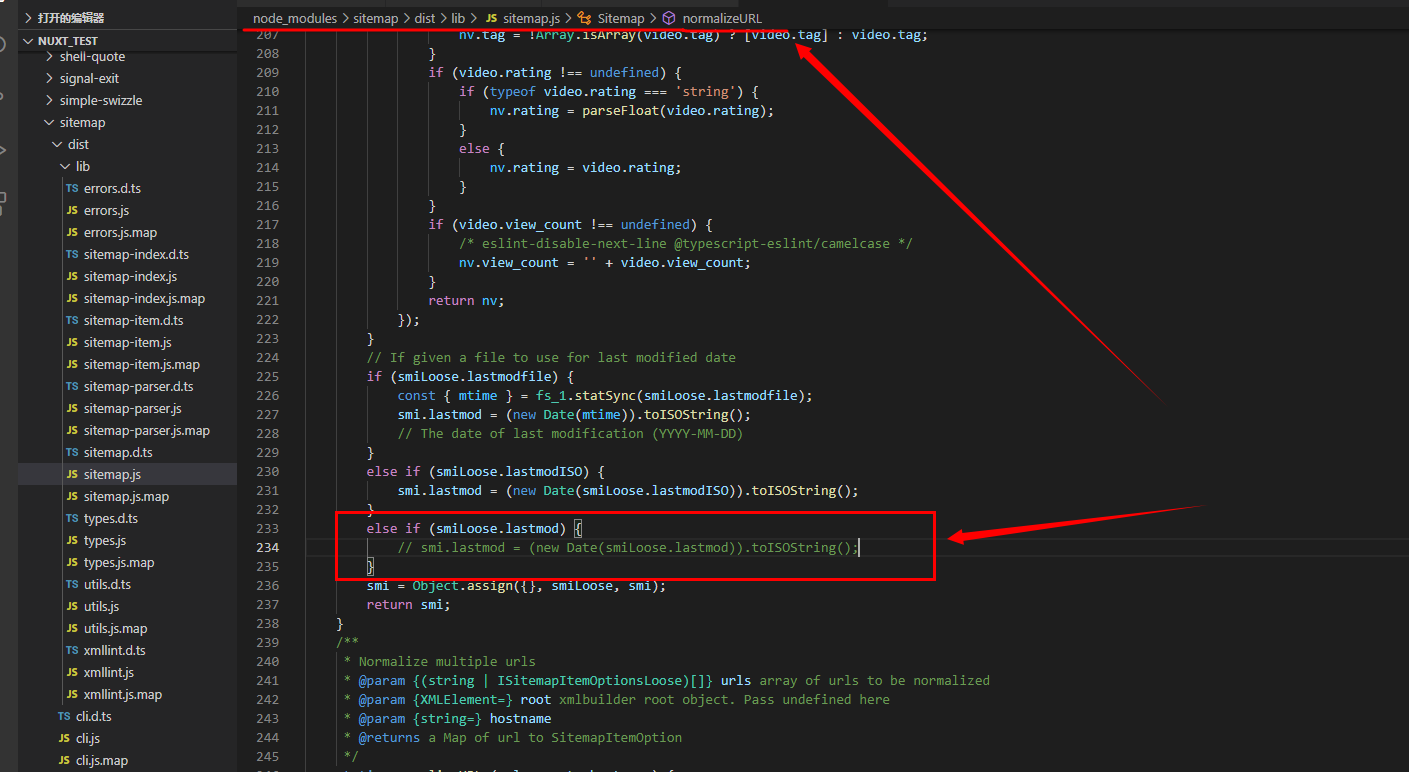Click the TS icon beside sitemap-parser.d.ts
The image size is (1409, 772).
point(72,387)
